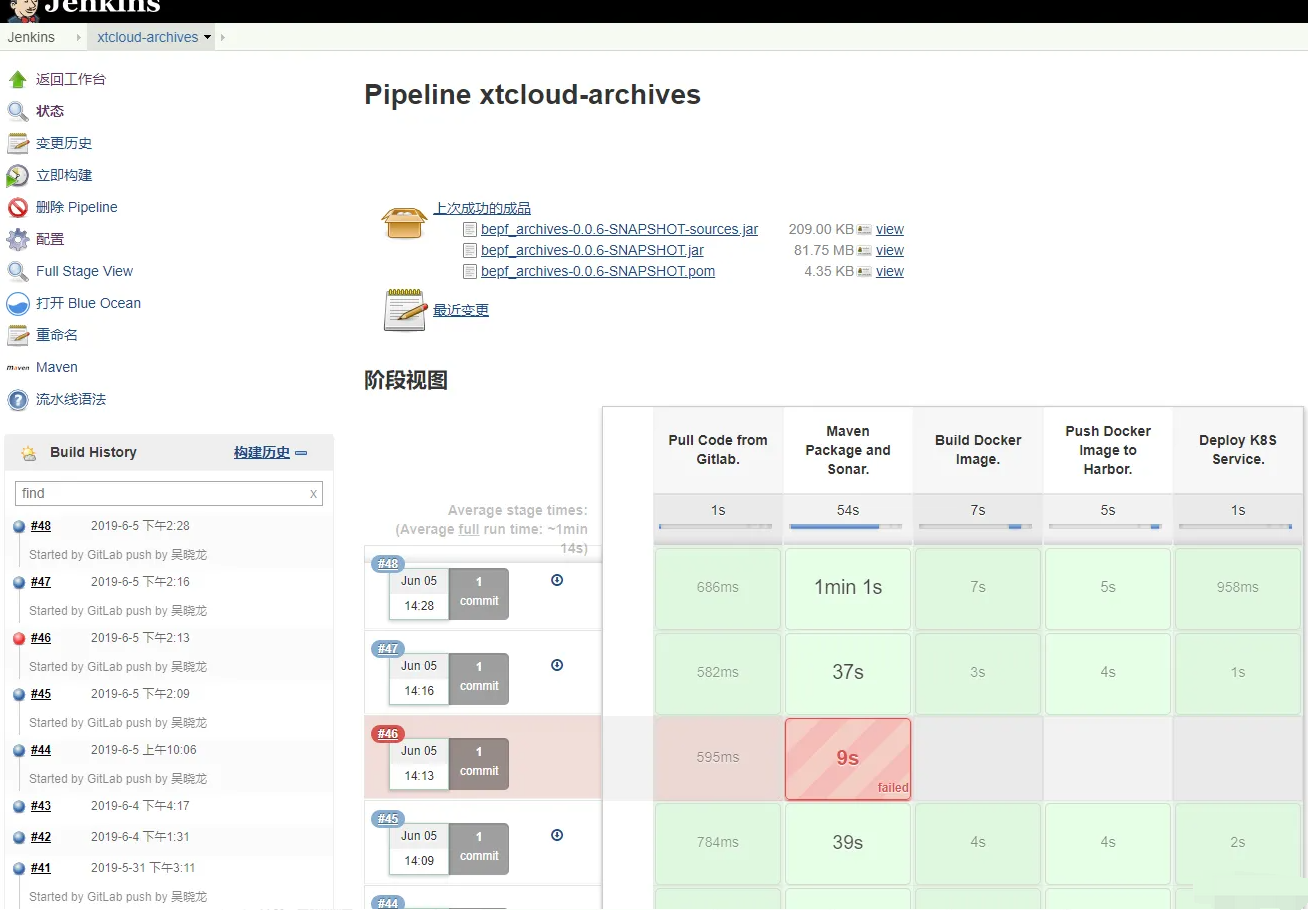
Task: Click the pipeline syntax help icon
Action: click(x=17, y=400)
